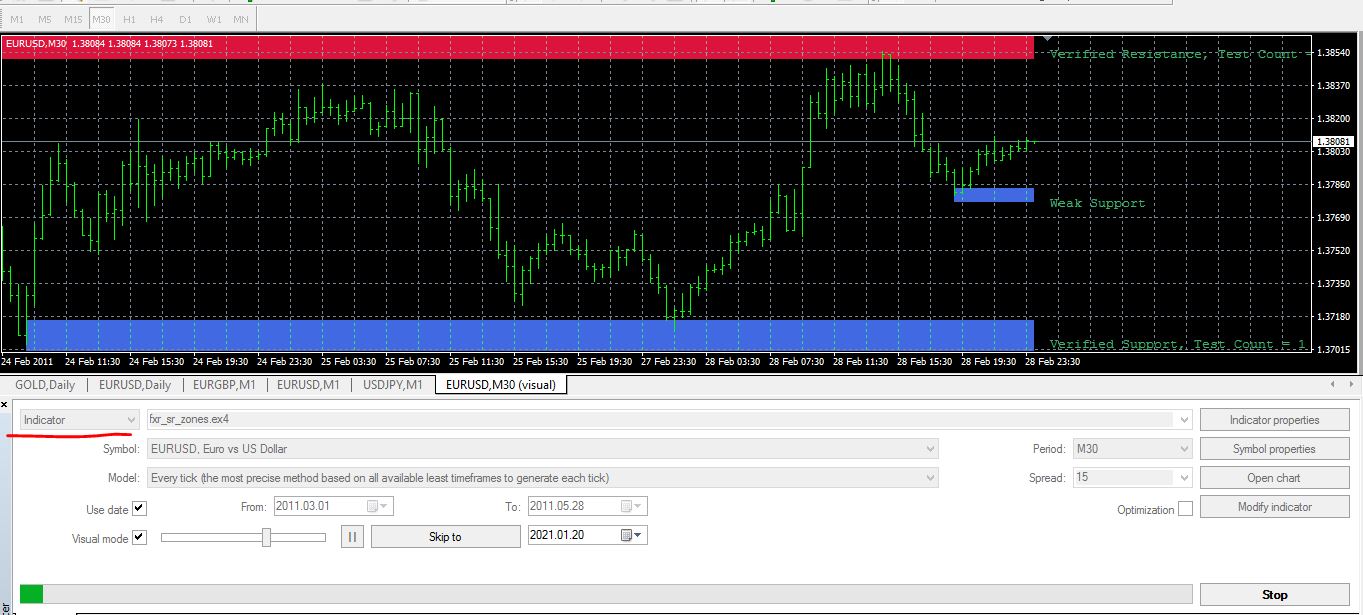This screenshot has height=615, width=1363.
Task: Open the Indicator type dropdown
Action: [x=78, y=420]
